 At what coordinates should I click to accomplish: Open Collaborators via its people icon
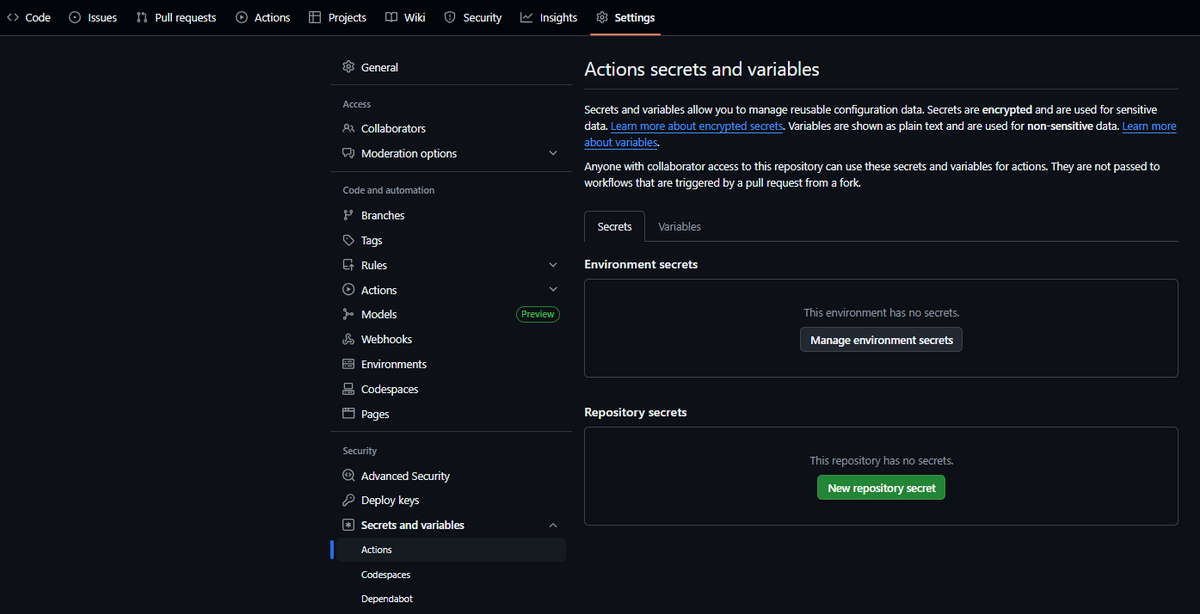[348, 128]
